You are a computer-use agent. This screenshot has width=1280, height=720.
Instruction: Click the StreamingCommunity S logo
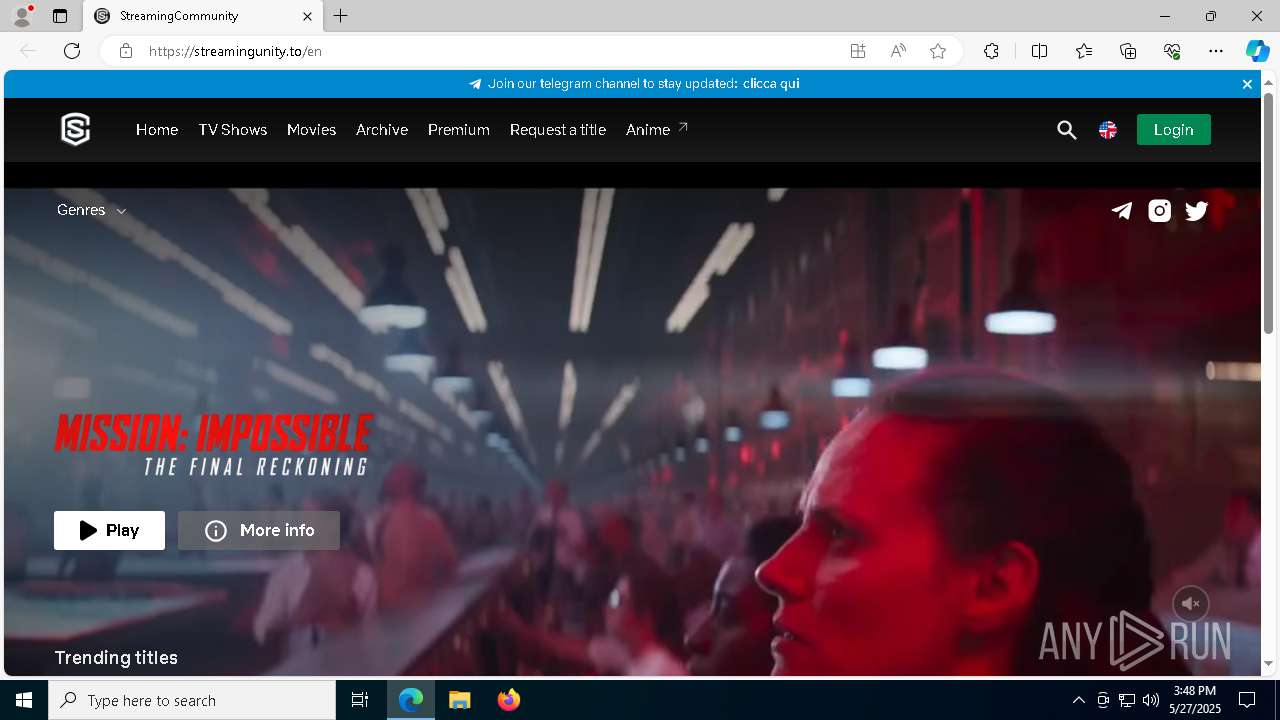click(75, 129)
